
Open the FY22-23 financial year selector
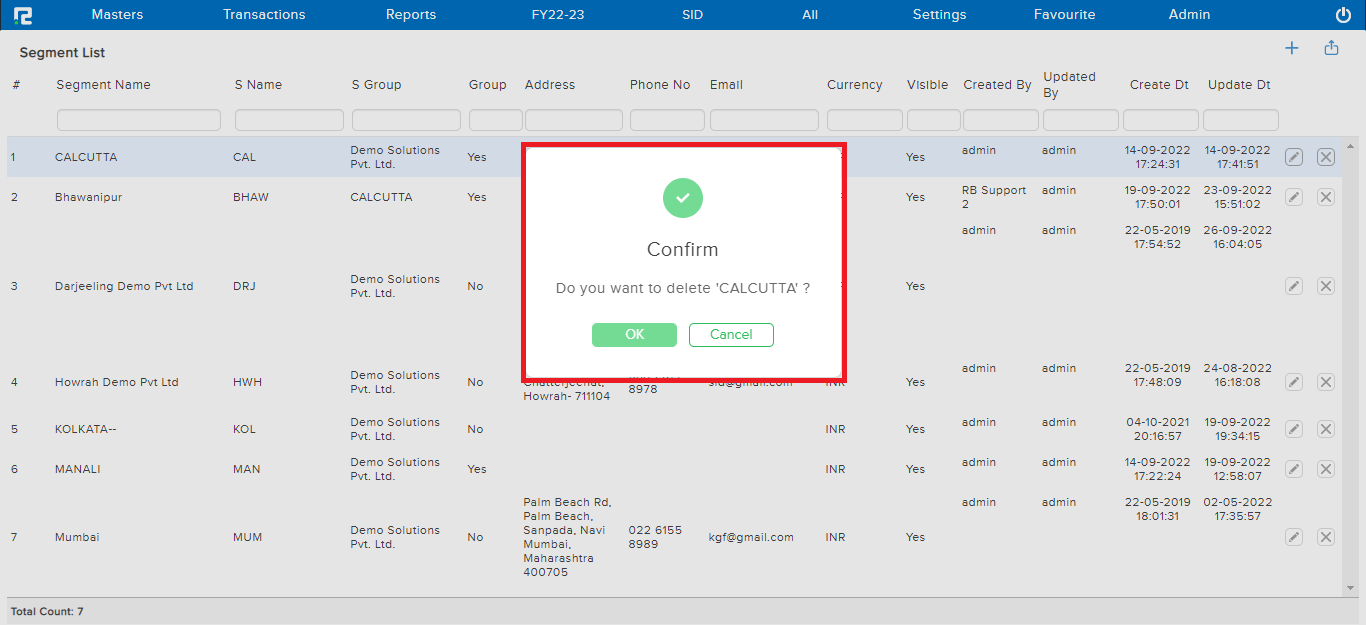(559, 14)
